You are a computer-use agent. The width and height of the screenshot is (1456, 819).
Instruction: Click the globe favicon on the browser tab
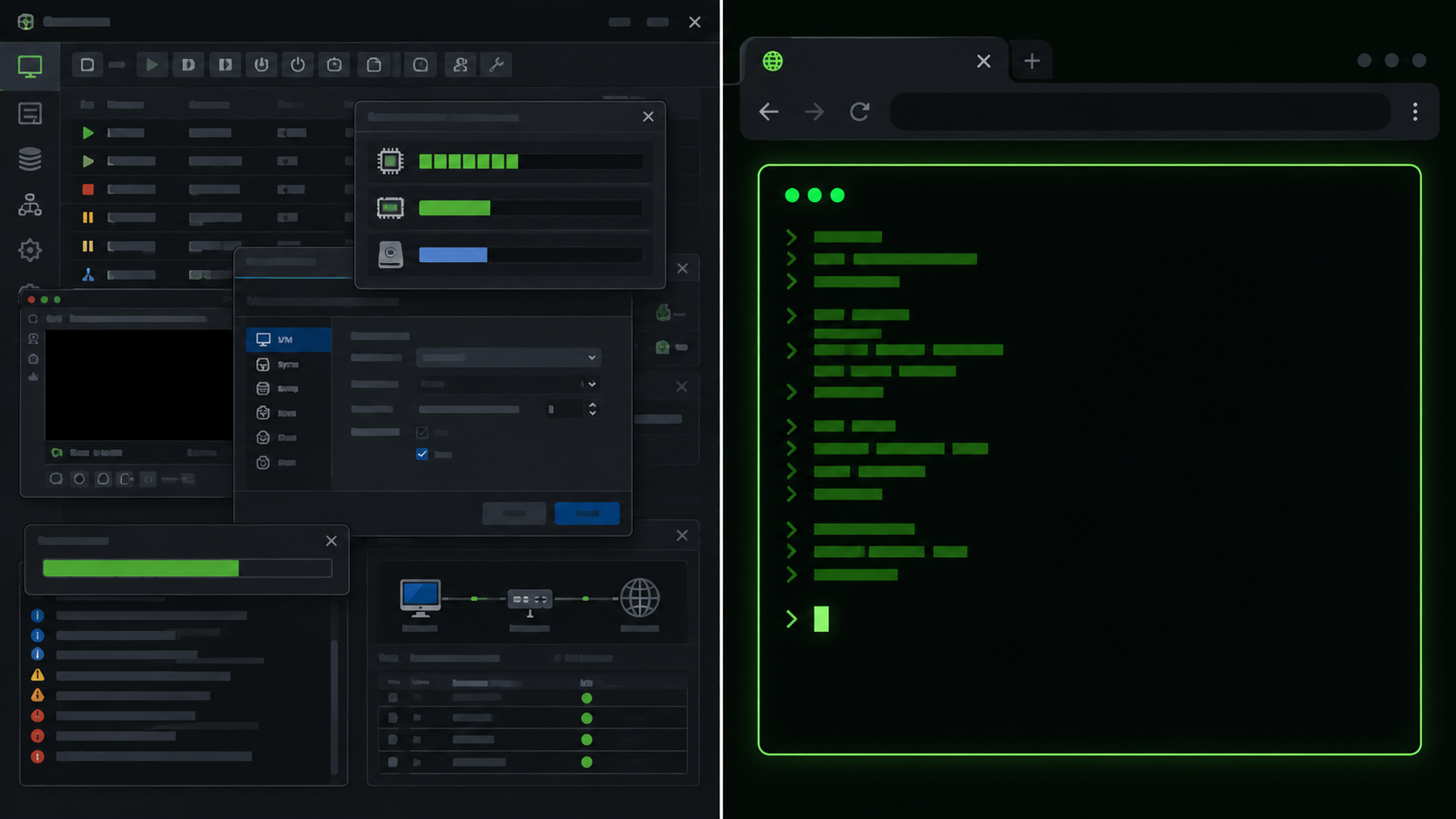(772, 61)
